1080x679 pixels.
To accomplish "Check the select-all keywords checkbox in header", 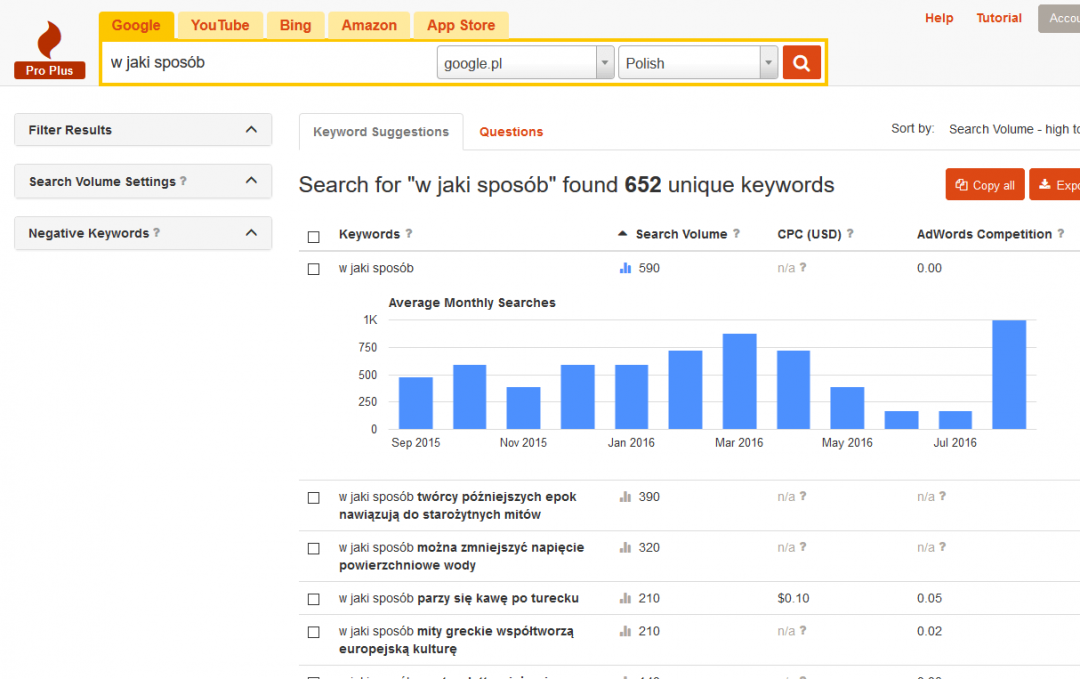I will 314,237.
